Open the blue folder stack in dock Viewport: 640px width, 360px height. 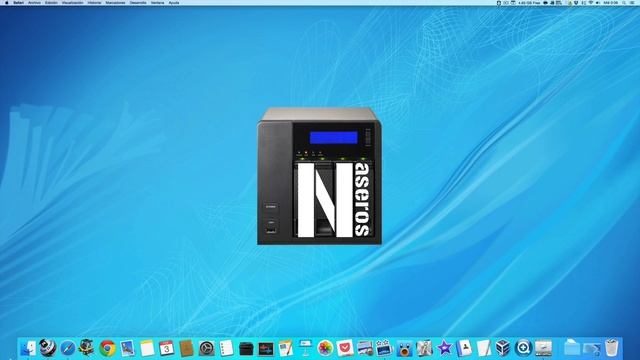point(572,348)
